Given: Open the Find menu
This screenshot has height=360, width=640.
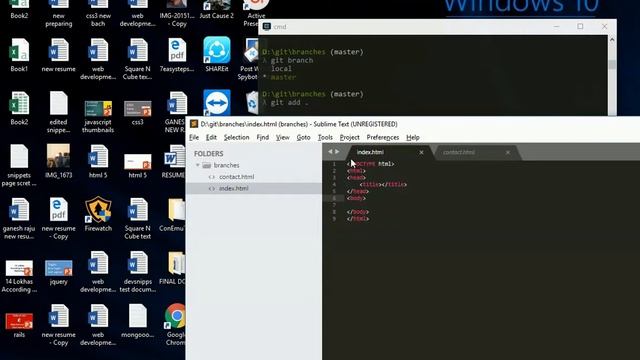Looking at the screenshot, I should coord(262,138).
